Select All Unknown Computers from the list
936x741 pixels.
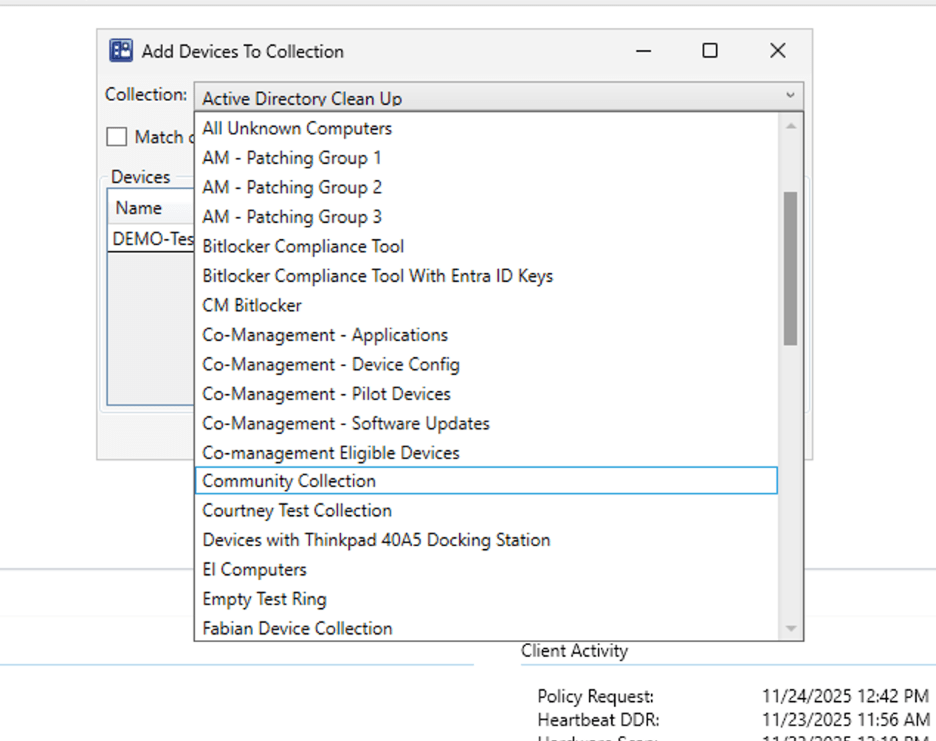click(297, 128)
